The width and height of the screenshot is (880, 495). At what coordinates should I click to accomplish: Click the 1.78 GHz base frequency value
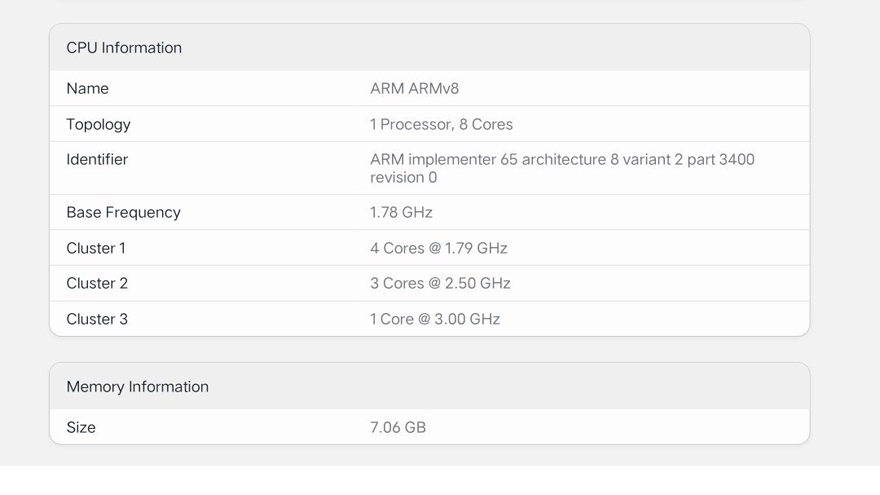click(x=401, y=213)
